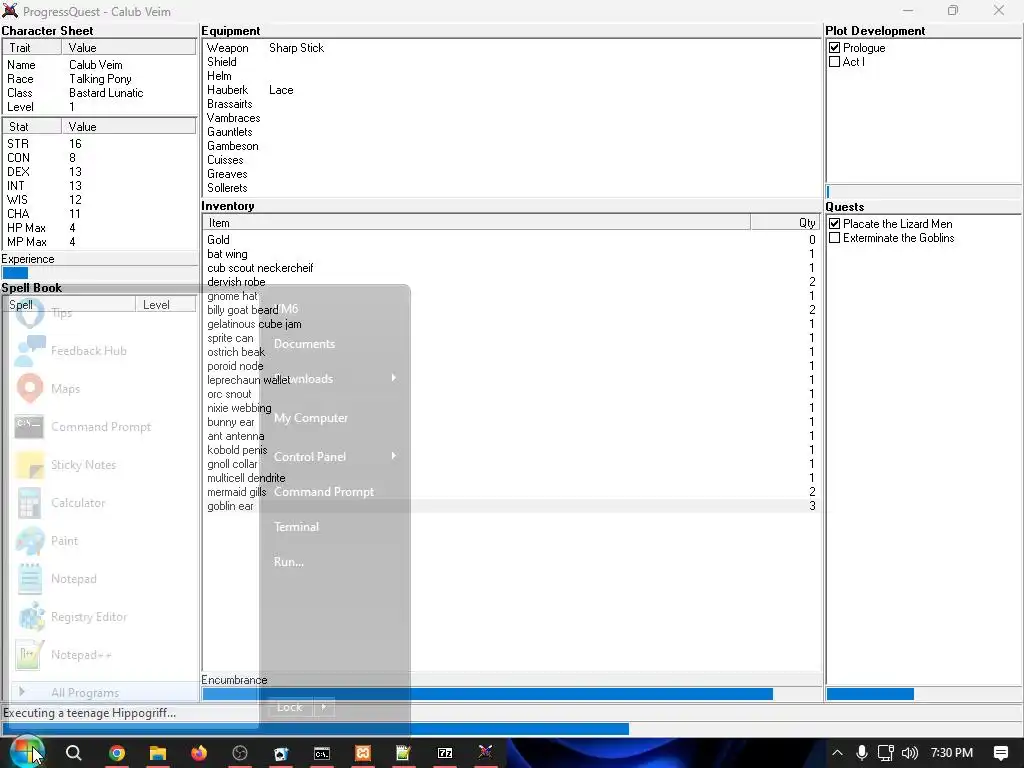Launch Command Prompt from the Start menu program list
The width and height of the screenshot is (1024, 768).
pos(101,426)
